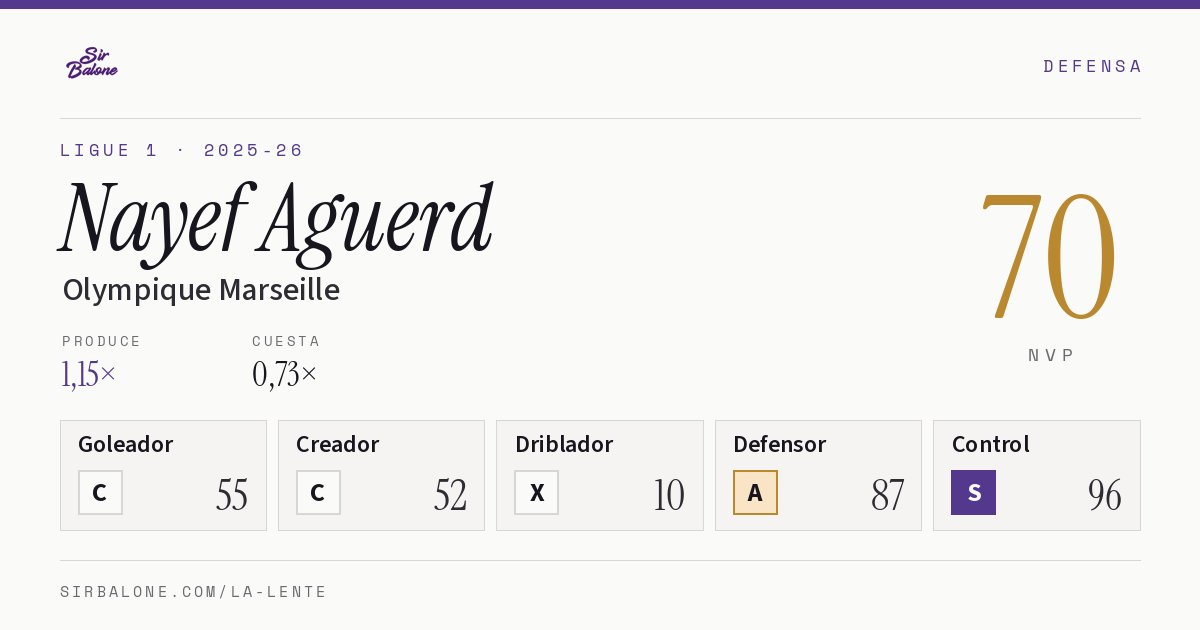This screenshot has height=630, width=1200.
Task: Select the Creador stat card
Action: point(381,475)
